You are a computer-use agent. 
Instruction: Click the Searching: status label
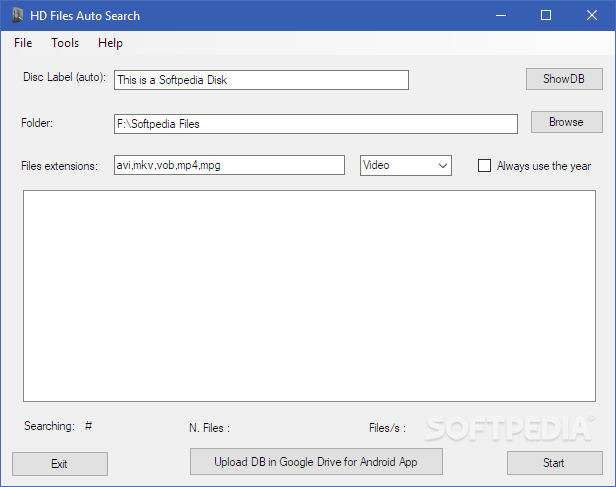point(50,426)
